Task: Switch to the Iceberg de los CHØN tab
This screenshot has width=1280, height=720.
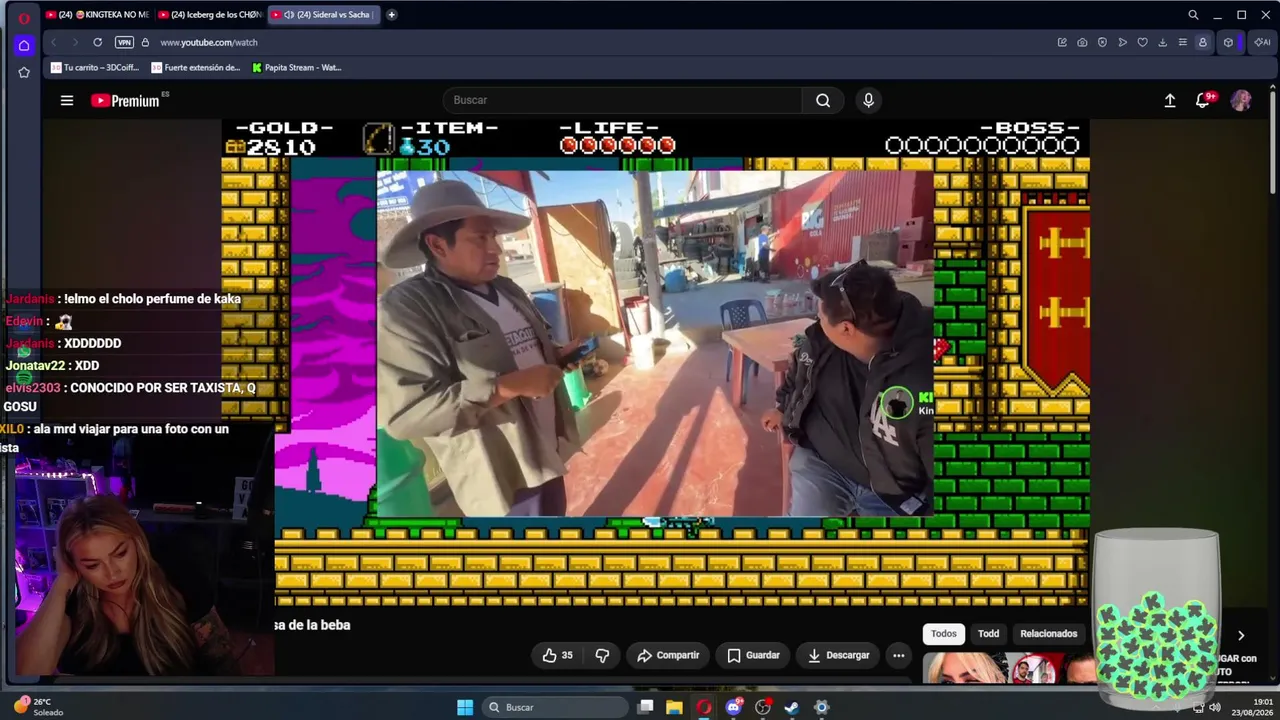Action: [210, 15]
